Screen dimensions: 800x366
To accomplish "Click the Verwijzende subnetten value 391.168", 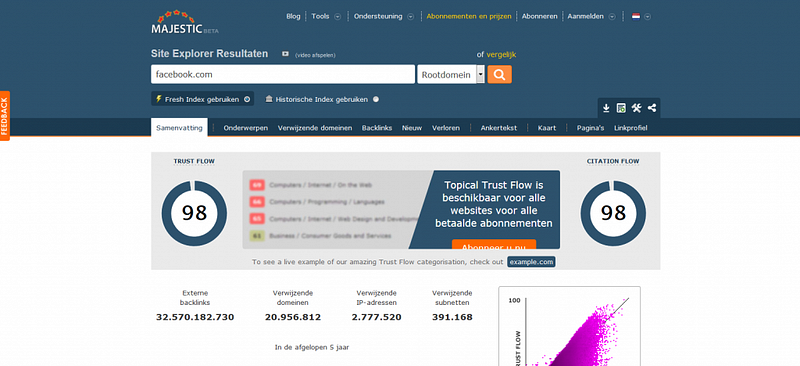I will pyautogui.click(x=452, y=318).
